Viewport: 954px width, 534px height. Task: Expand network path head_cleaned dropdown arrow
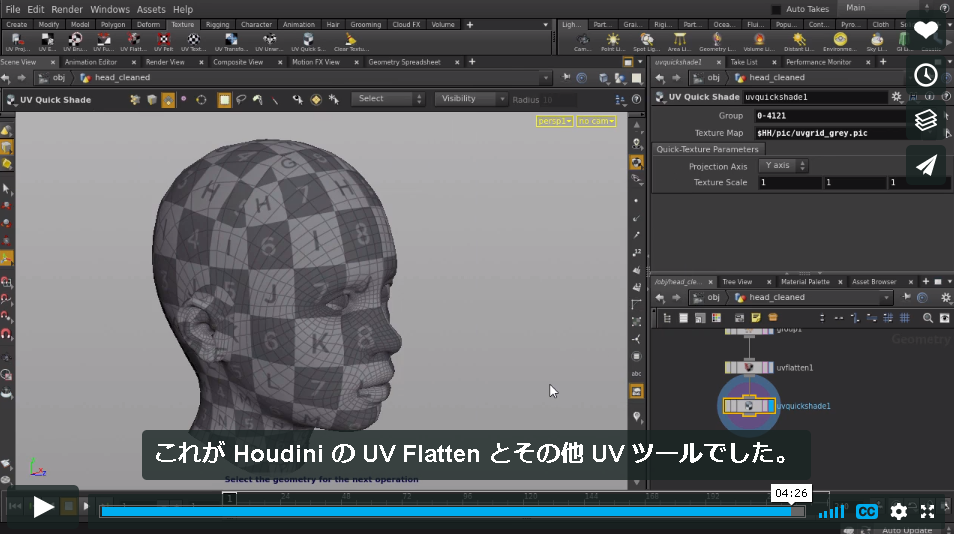pos(886,297)
